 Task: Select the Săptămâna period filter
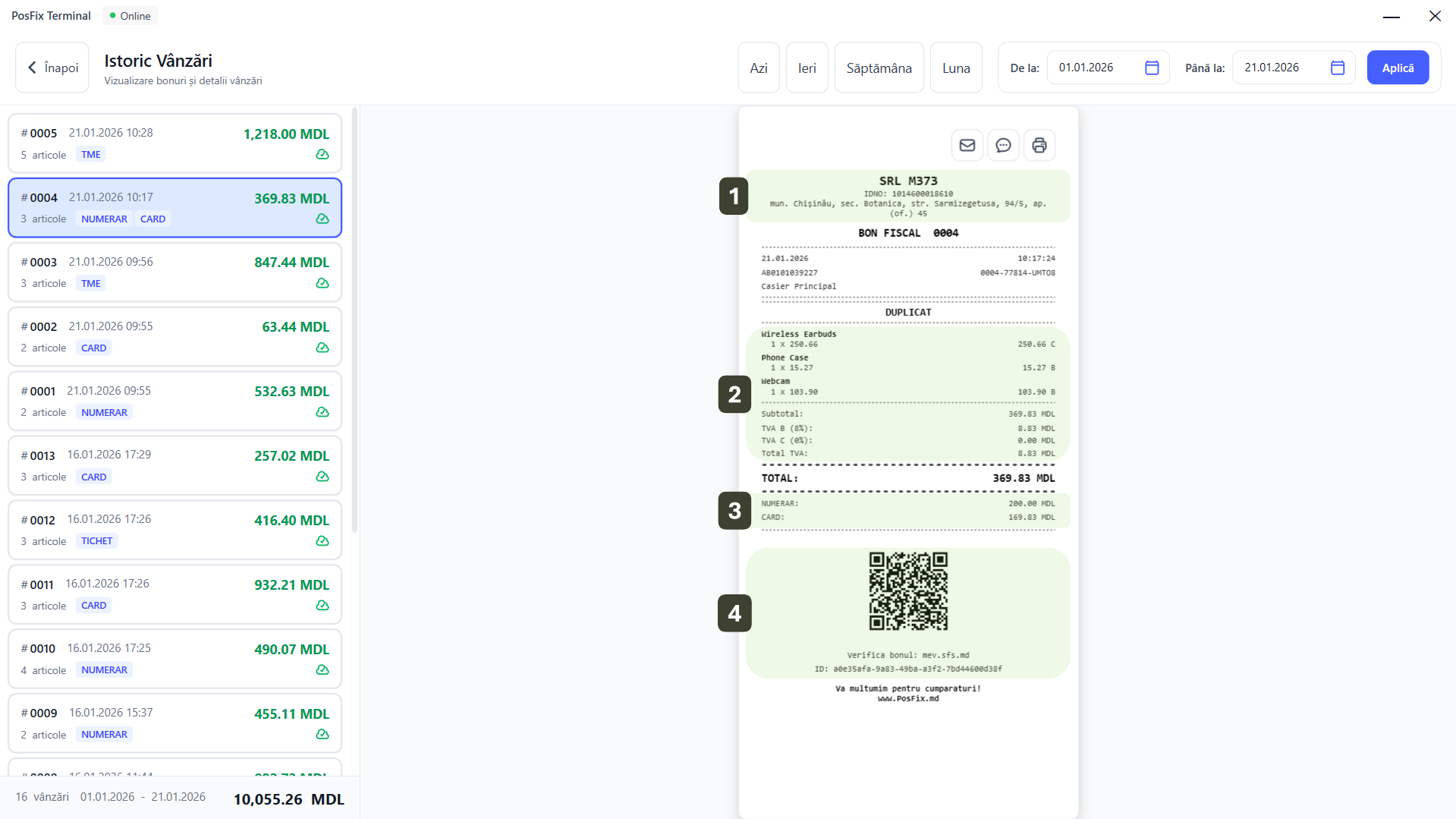click(879, 68)
